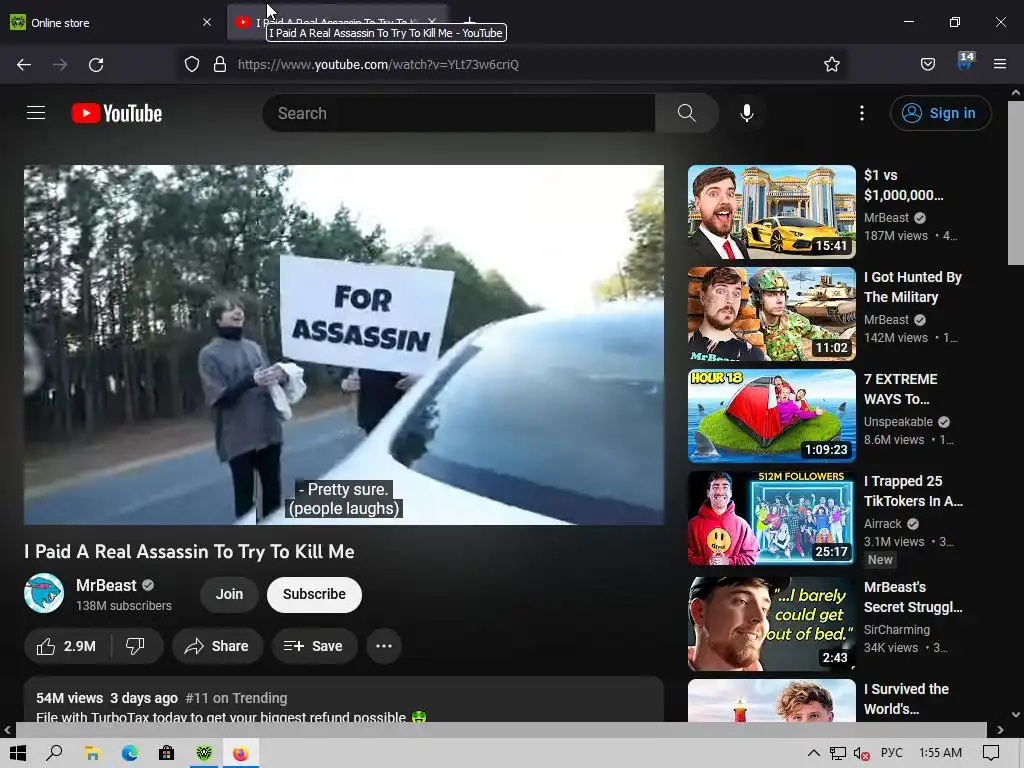
Task: Open Windows taskbar search
Action: click(x=54, y=753)
